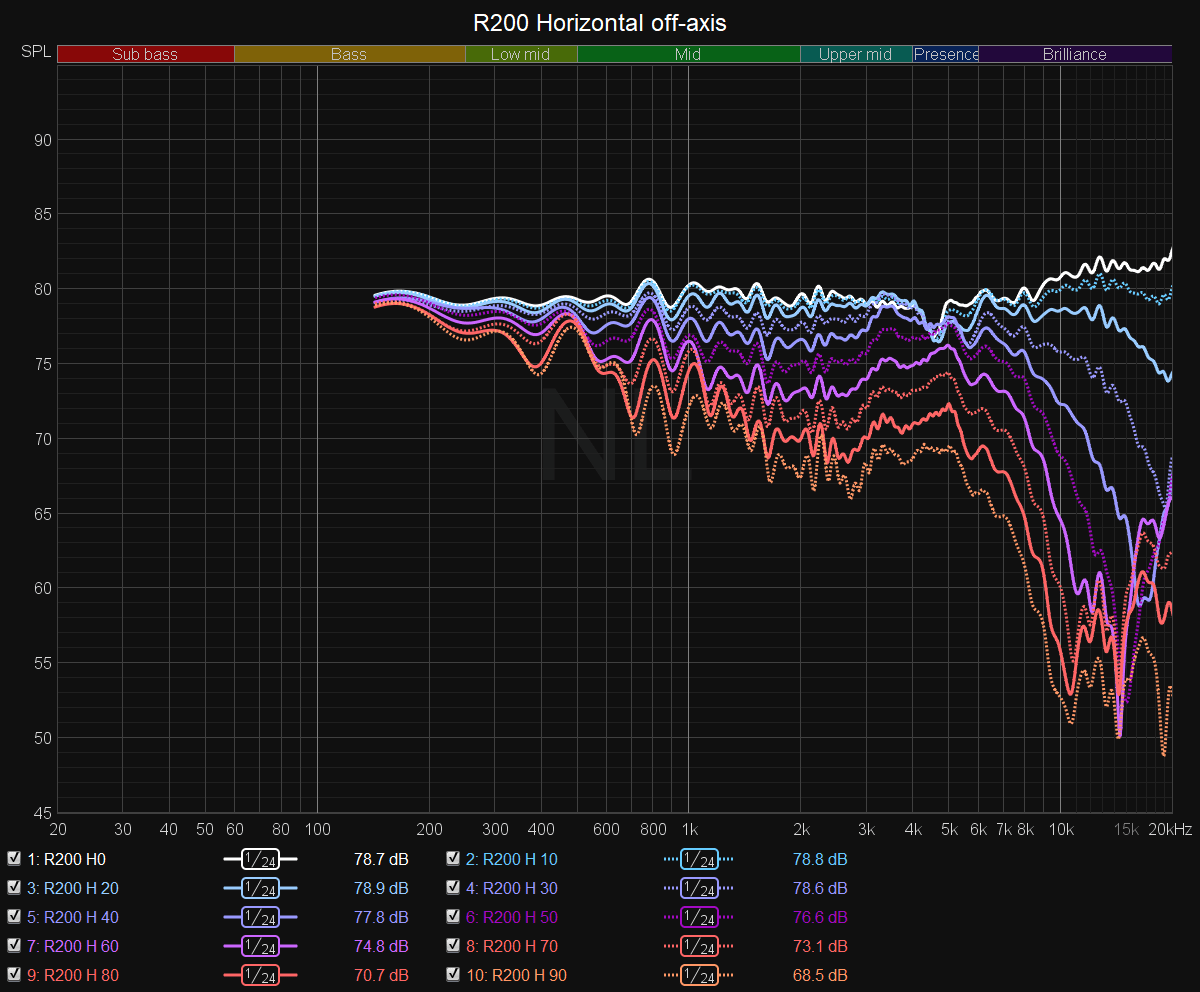Disable the R200 H 10 trace checkbox

[x=453, y=859]
